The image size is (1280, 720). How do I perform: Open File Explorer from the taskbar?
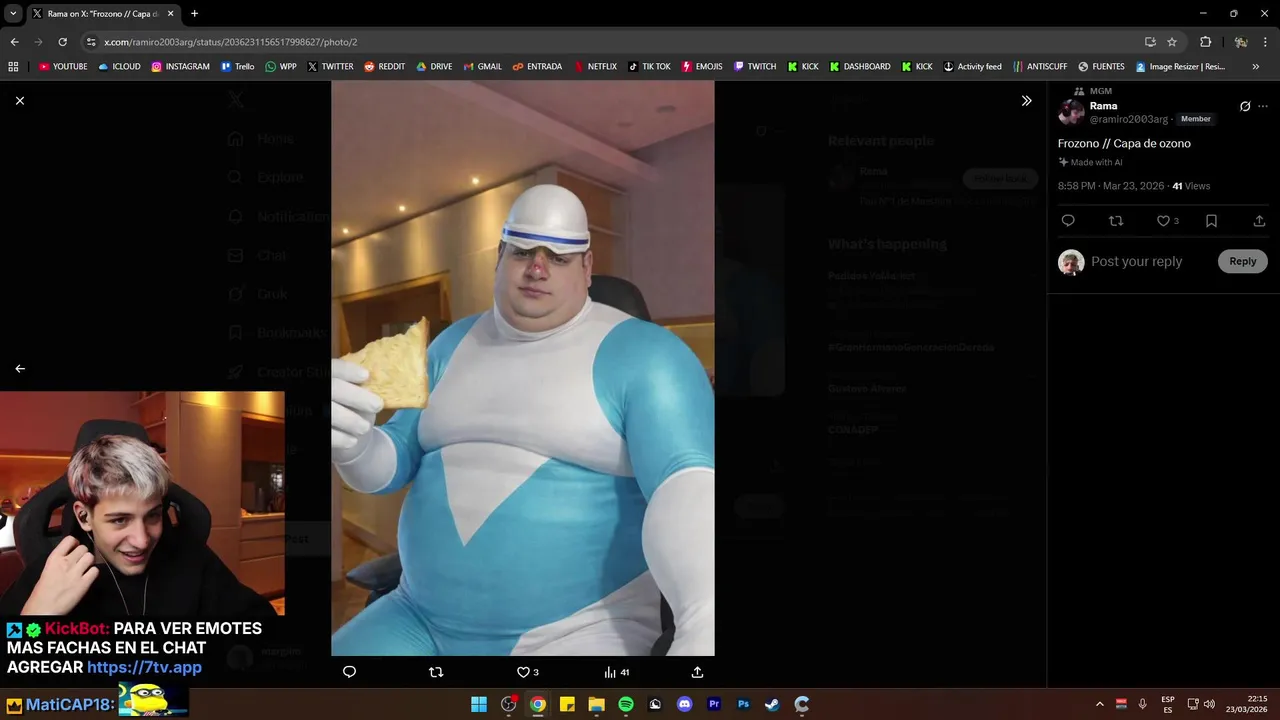[597, 704]
